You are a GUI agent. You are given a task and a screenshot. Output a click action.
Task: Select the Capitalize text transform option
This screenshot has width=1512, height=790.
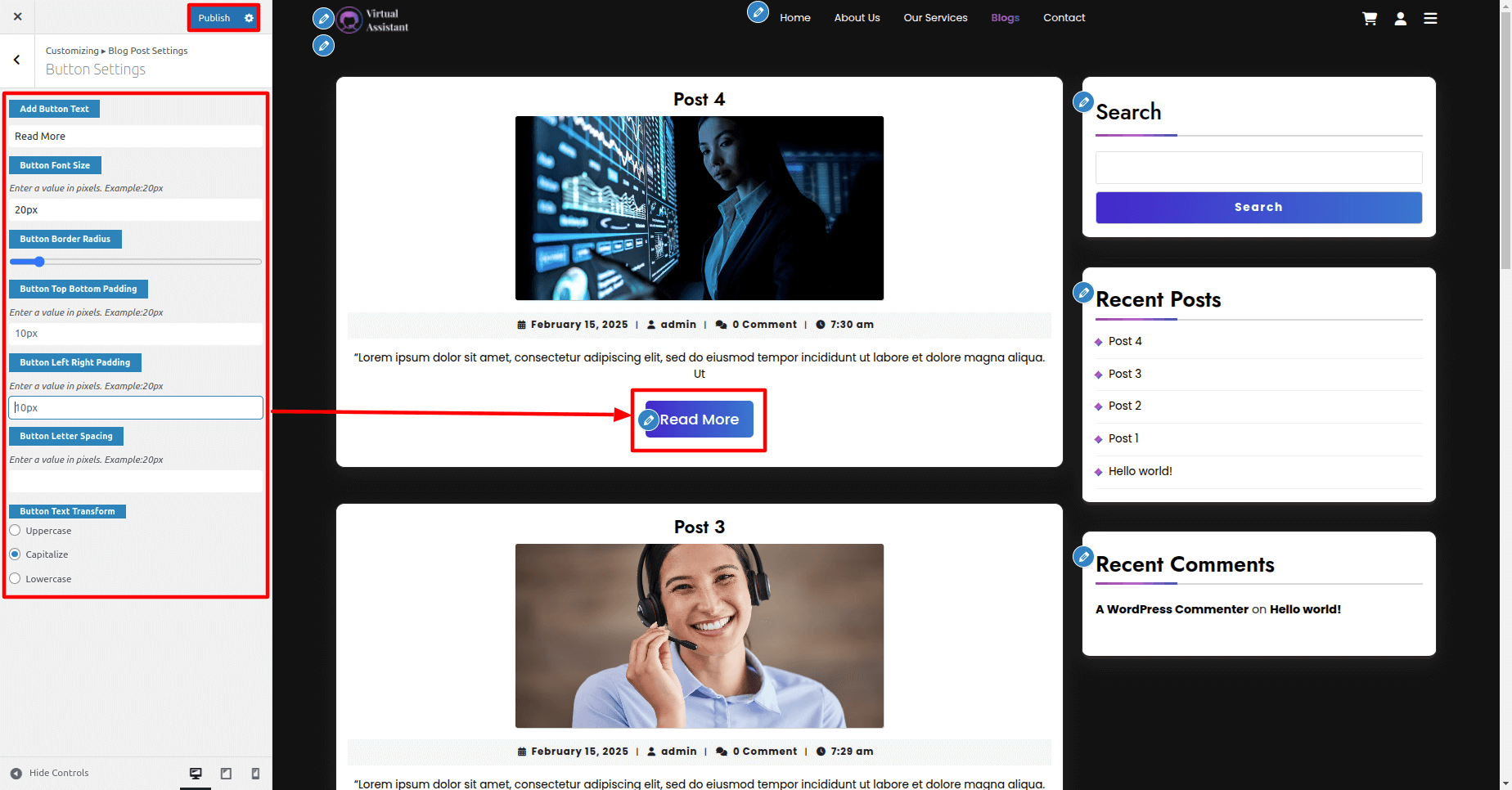[x=15, y=554]
